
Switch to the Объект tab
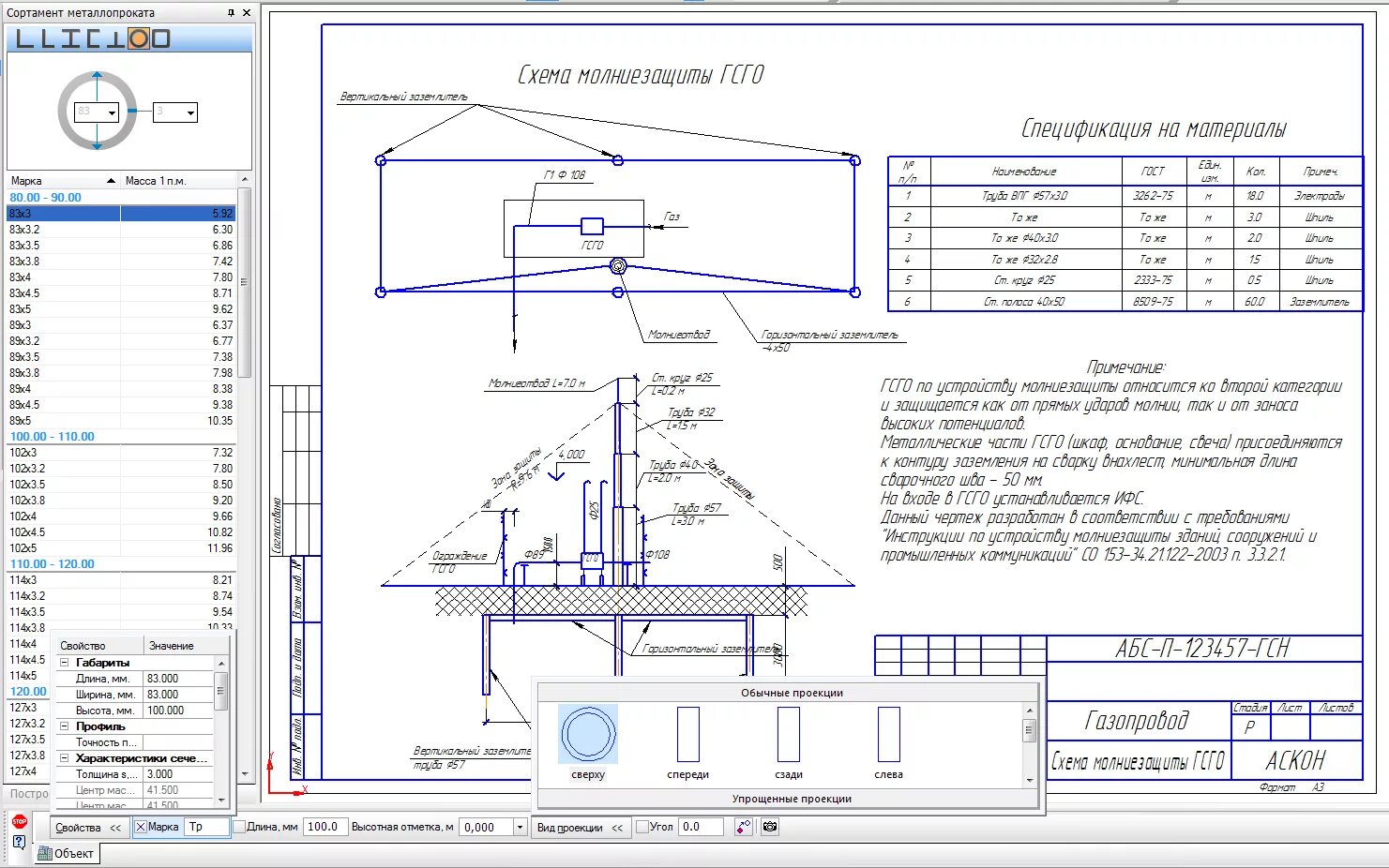67,853
